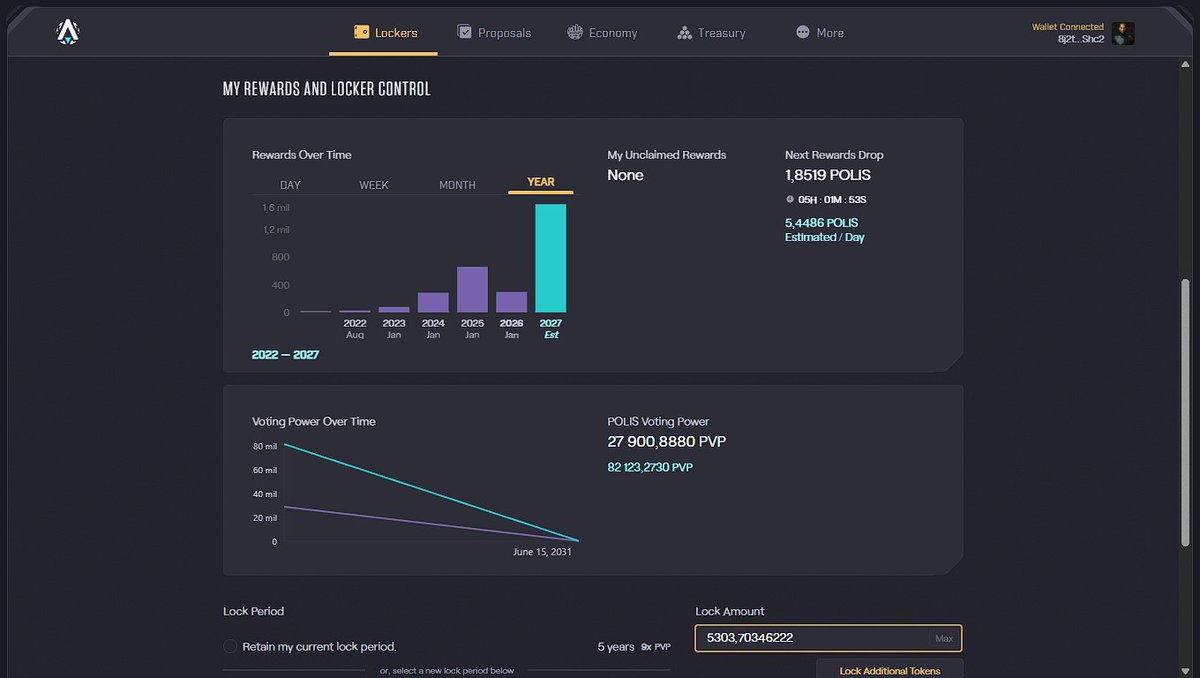Click the Economy globe icon
The width and height of the screenshot is (1200, 678).
[575, 32]
